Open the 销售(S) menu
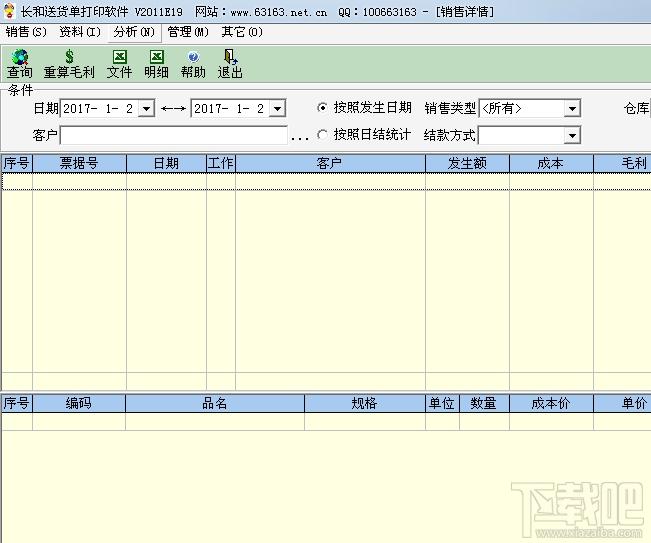 click(x=26, y=32)
